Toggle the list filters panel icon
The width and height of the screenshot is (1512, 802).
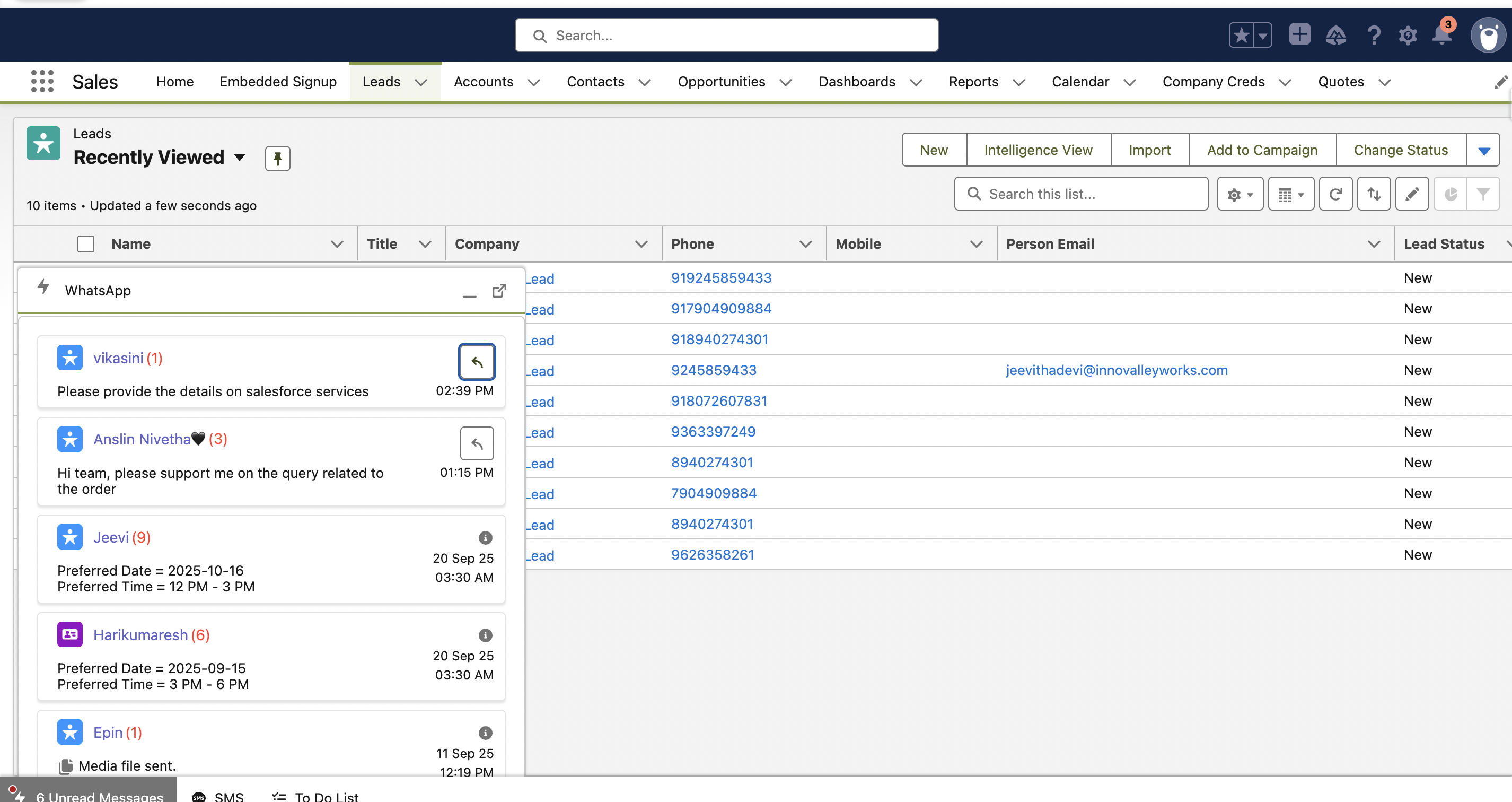(1483, 194)
